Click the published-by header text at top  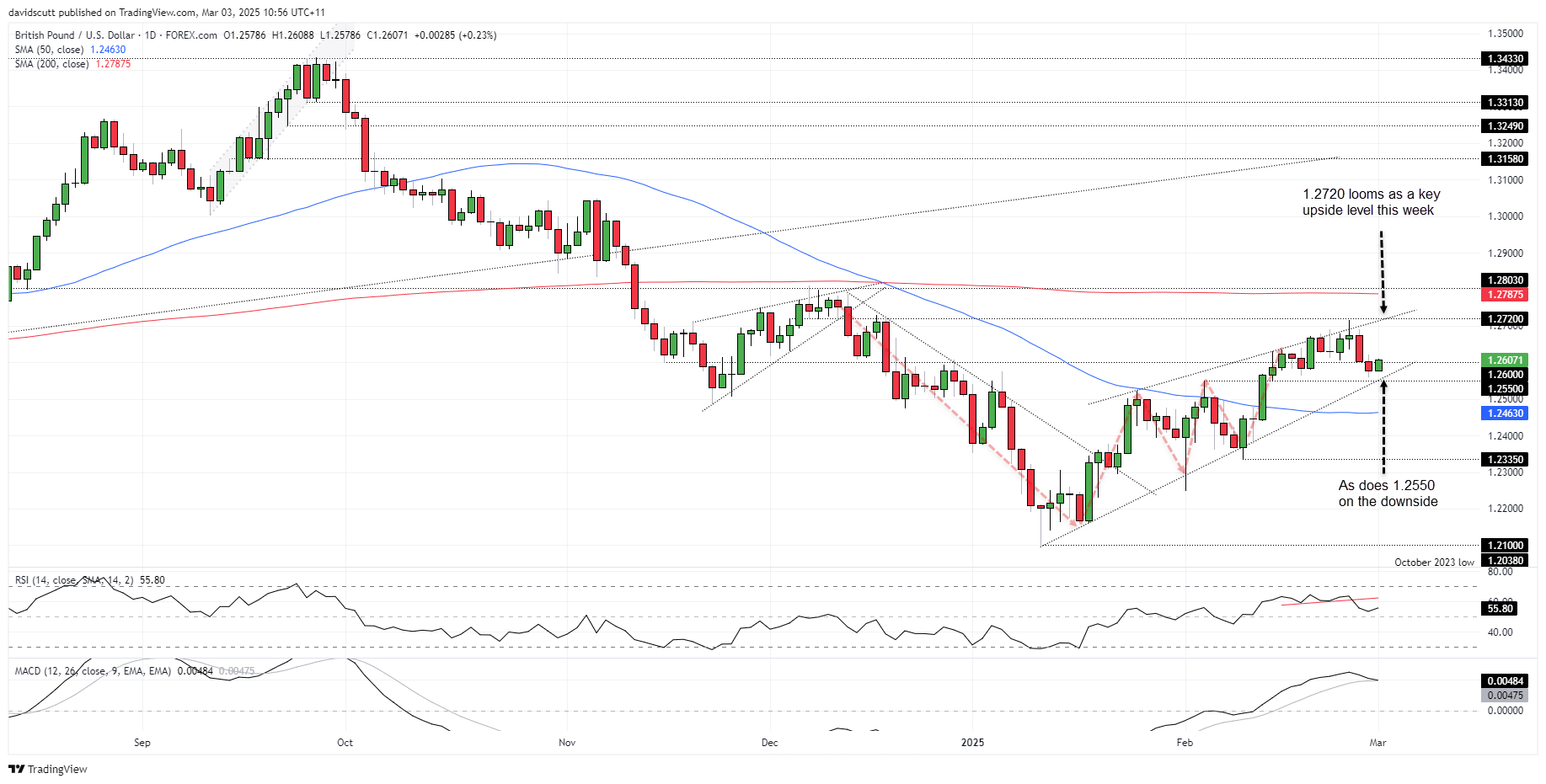click(167, 13)
